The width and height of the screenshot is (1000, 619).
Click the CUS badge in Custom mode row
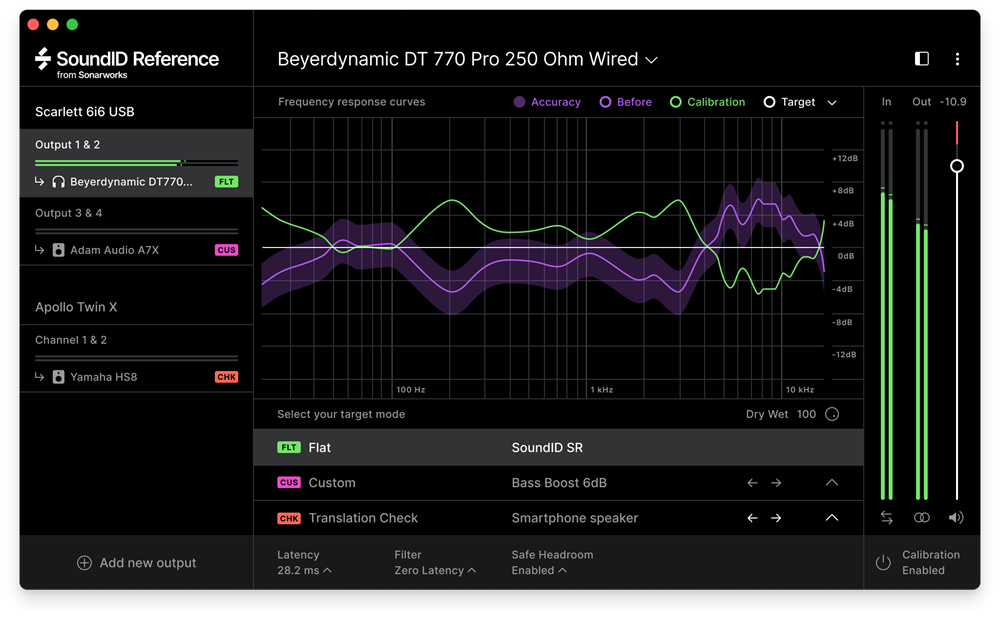point(289,483)
